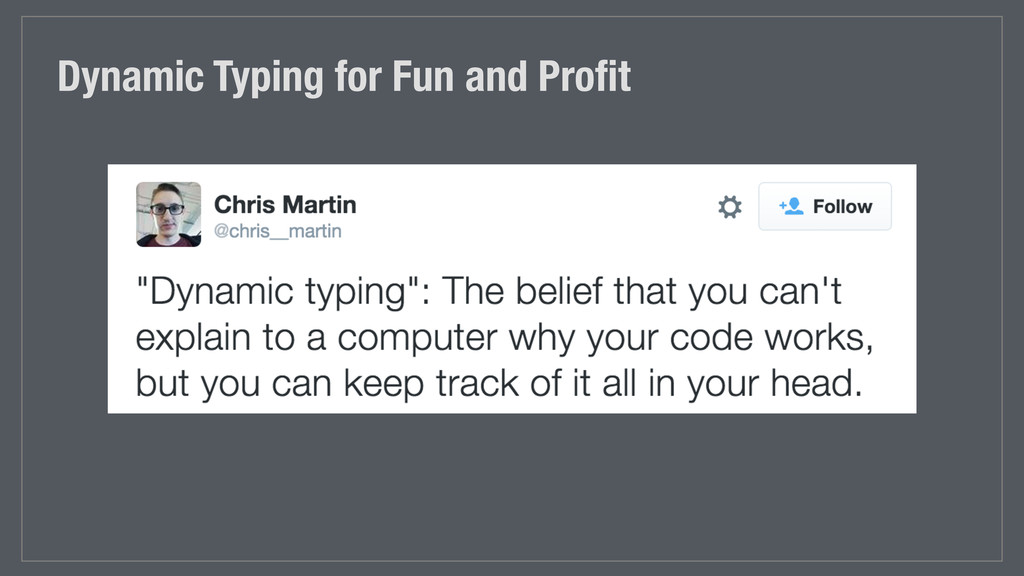Click the word 'keep' in the tweet
The height and width of the screenshot is (576, 1024).
coord(384,383)
